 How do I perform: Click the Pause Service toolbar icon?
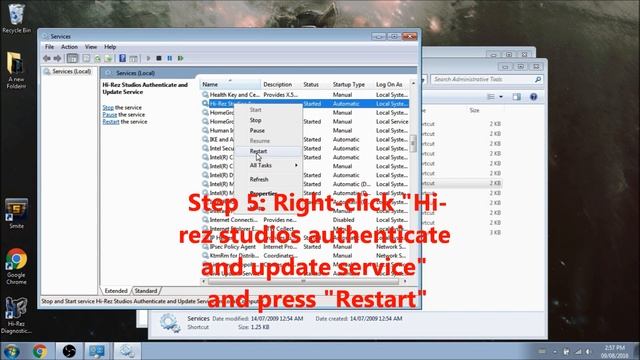[170, 58]
